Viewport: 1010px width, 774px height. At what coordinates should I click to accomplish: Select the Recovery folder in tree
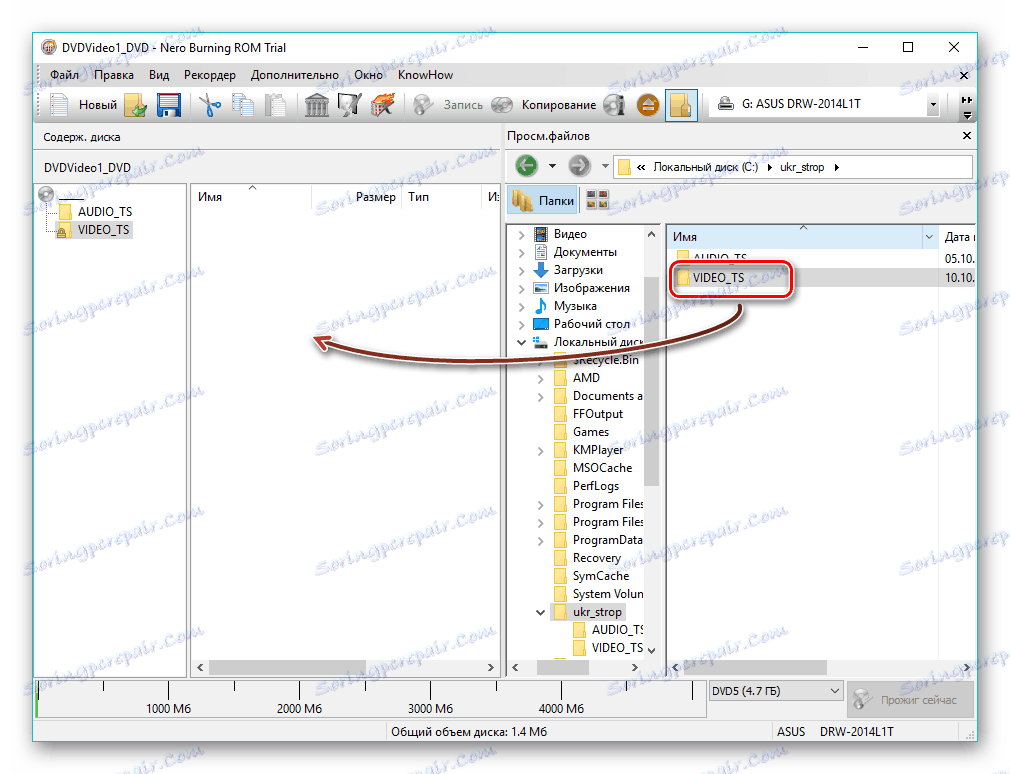(x=596, y=558)
